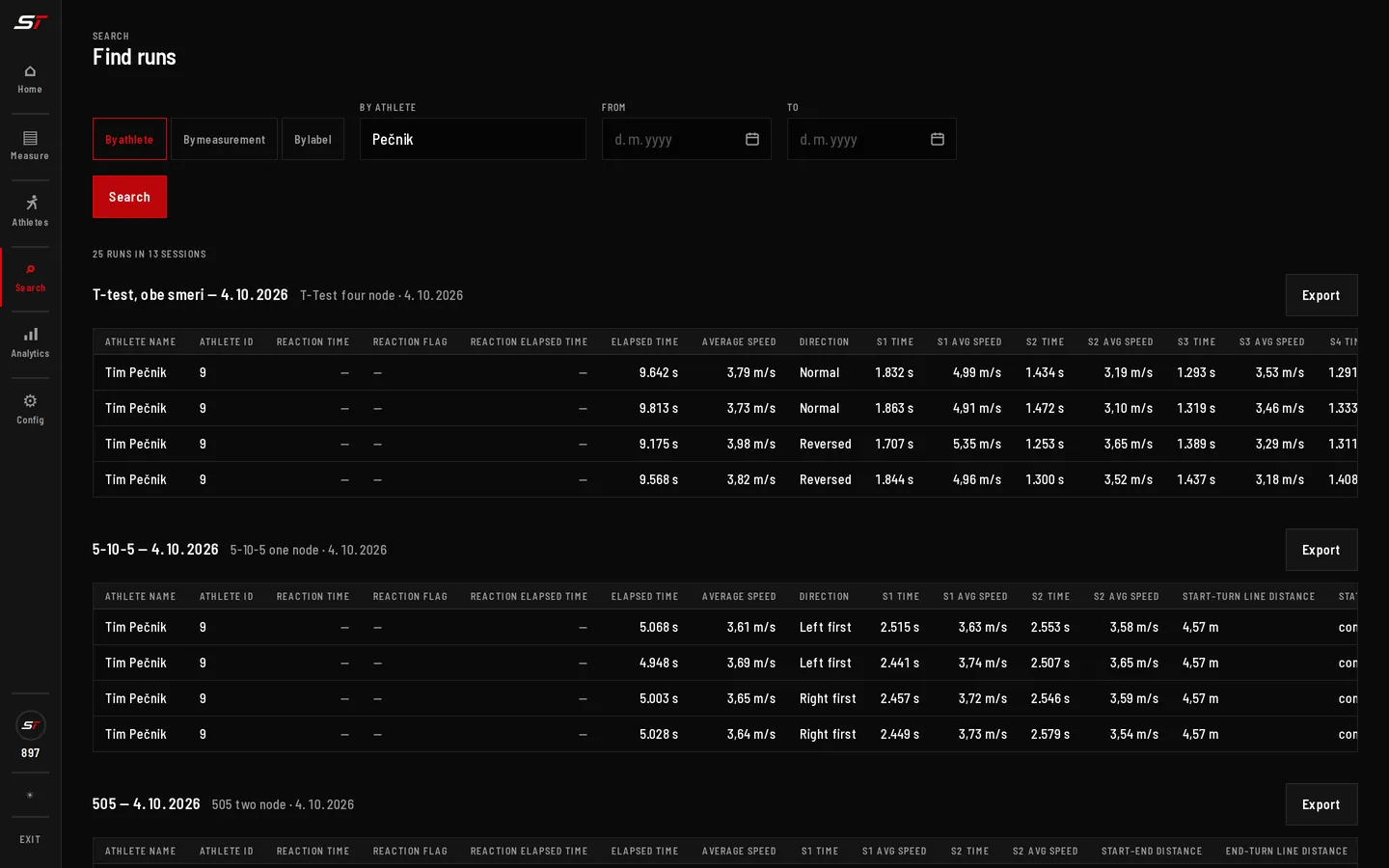This screenshot has width=1389, height=868.
Task: Export the T-test obe smeri session
Action: (1321, 295)
